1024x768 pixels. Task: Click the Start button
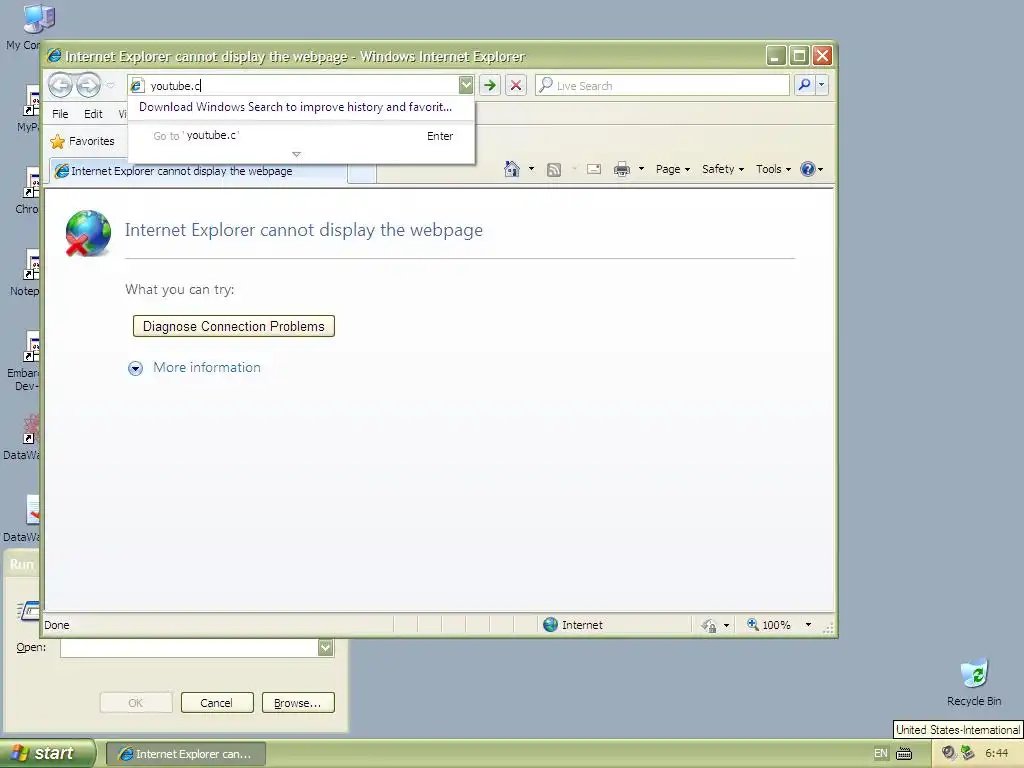pyautogui.click(x=46, y=753)
